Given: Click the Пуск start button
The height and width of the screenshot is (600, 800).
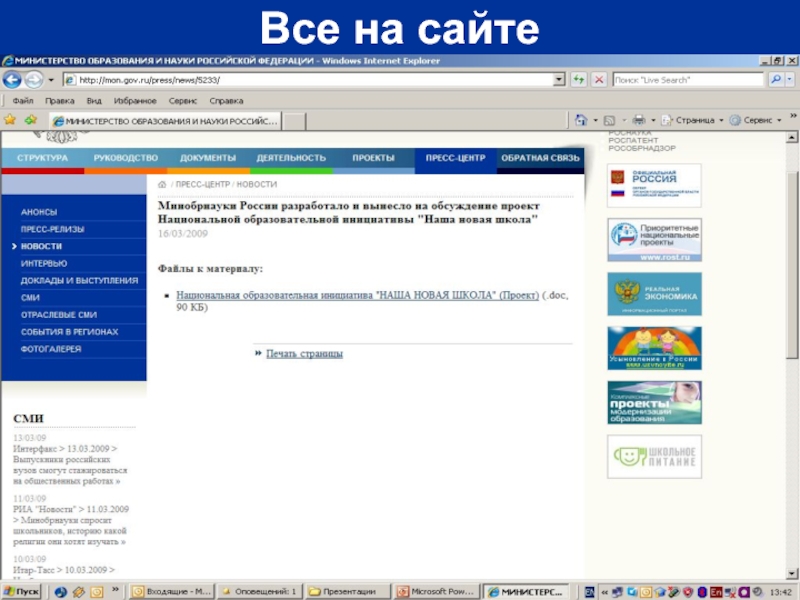Looking at the screenshot, I should (21, 592).
